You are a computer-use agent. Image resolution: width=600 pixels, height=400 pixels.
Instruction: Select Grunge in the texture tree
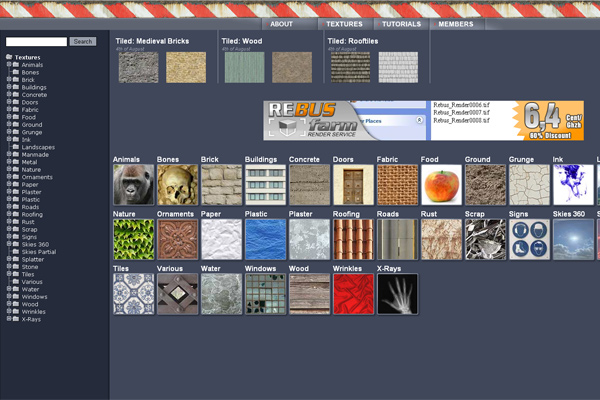click(x=32, y=132)
